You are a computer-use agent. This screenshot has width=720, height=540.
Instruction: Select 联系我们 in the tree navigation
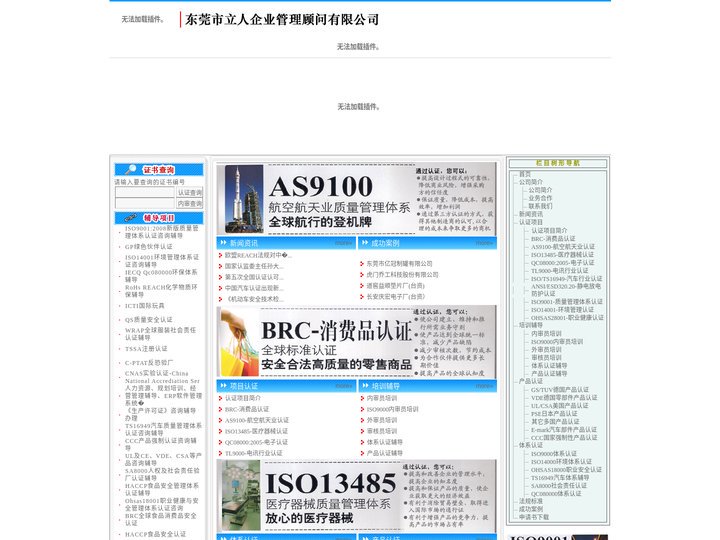pos(540,206)
